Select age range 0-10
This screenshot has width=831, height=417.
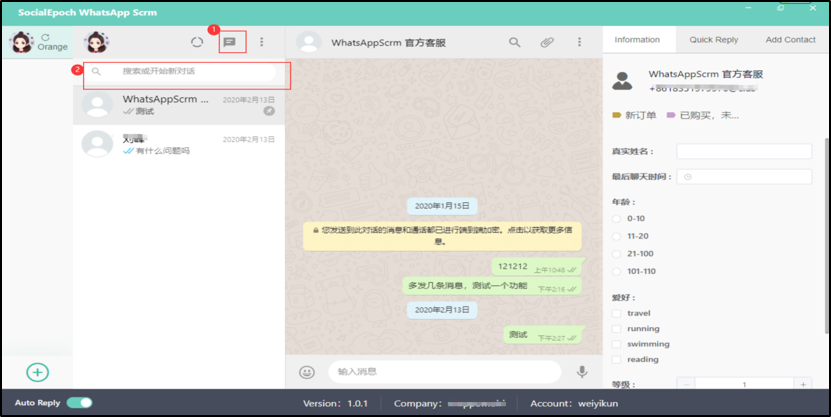616,218
